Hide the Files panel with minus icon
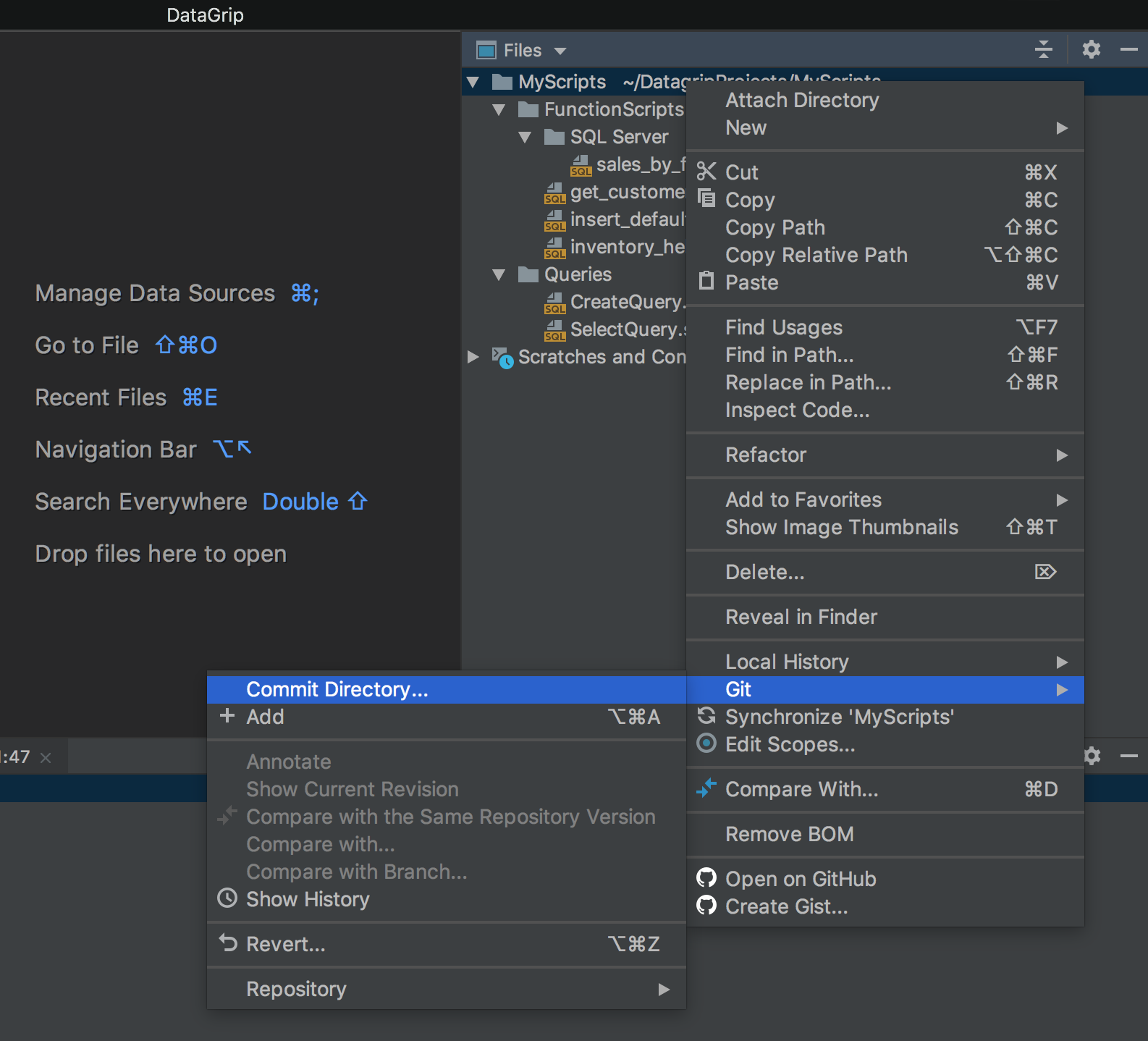Image resolution: width=1148 pixels, height=1041 pixels. (1129, 50)
